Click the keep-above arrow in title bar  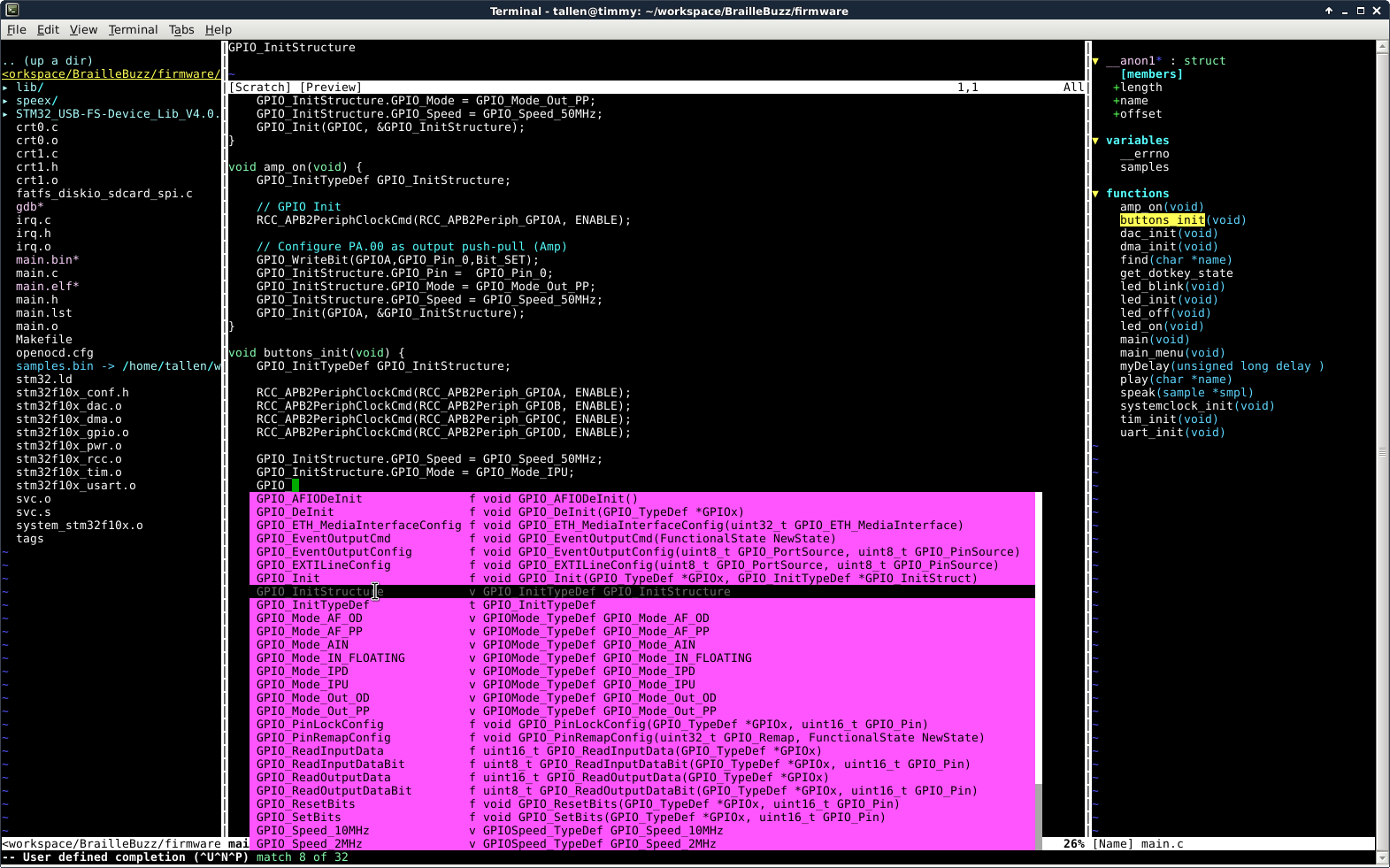tap(1328, 11)
